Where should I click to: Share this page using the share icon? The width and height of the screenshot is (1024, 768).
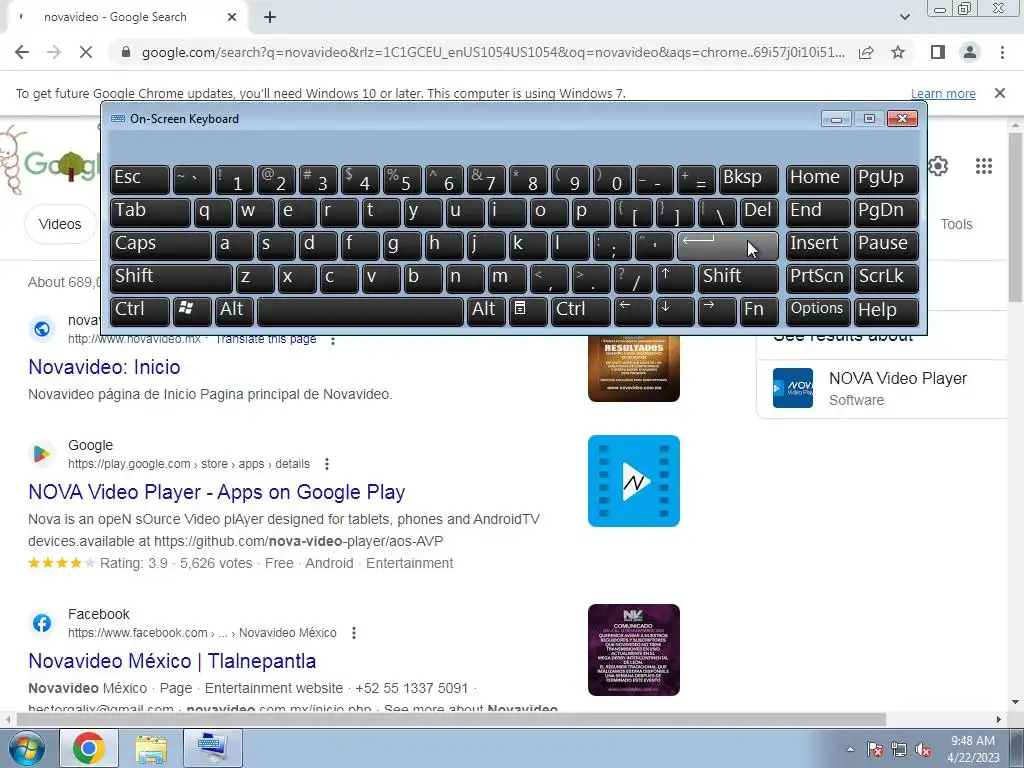(866, 52)
